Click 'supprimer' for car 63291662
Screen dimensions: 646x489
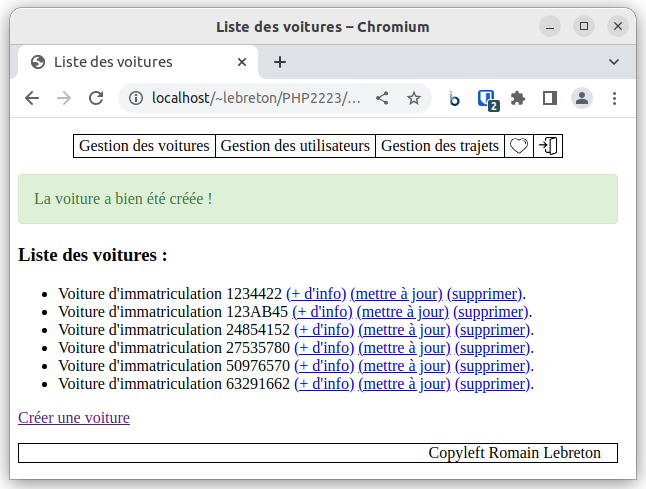point(493,384)
